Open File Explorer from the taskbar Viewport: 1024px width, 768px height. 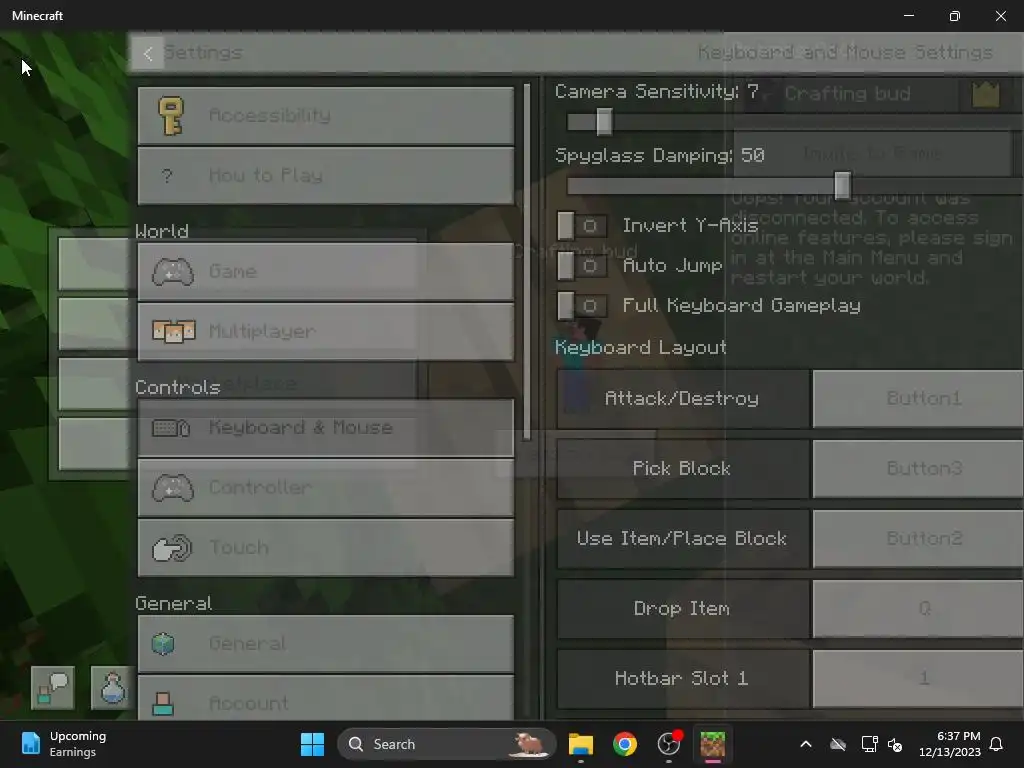pyautogui.click(x=581, y=744)
